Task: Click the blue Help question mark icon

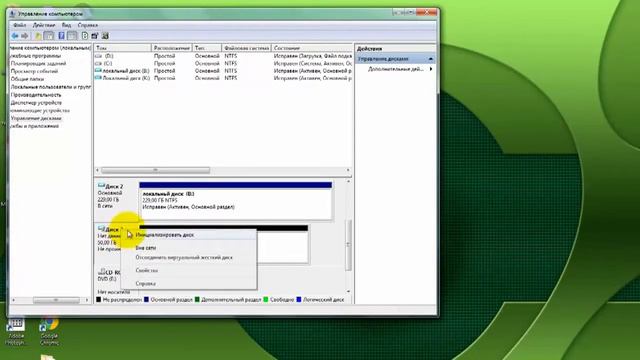Action: [61, 36]
